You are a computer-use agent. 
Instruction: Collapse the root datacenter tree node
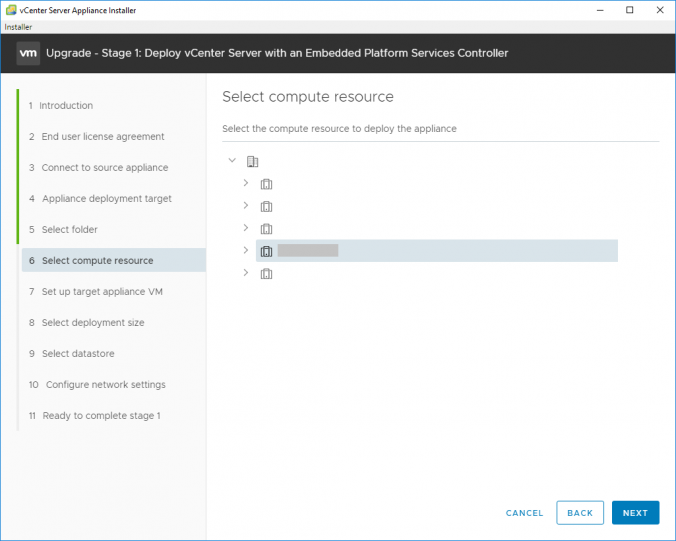point(232,160)
